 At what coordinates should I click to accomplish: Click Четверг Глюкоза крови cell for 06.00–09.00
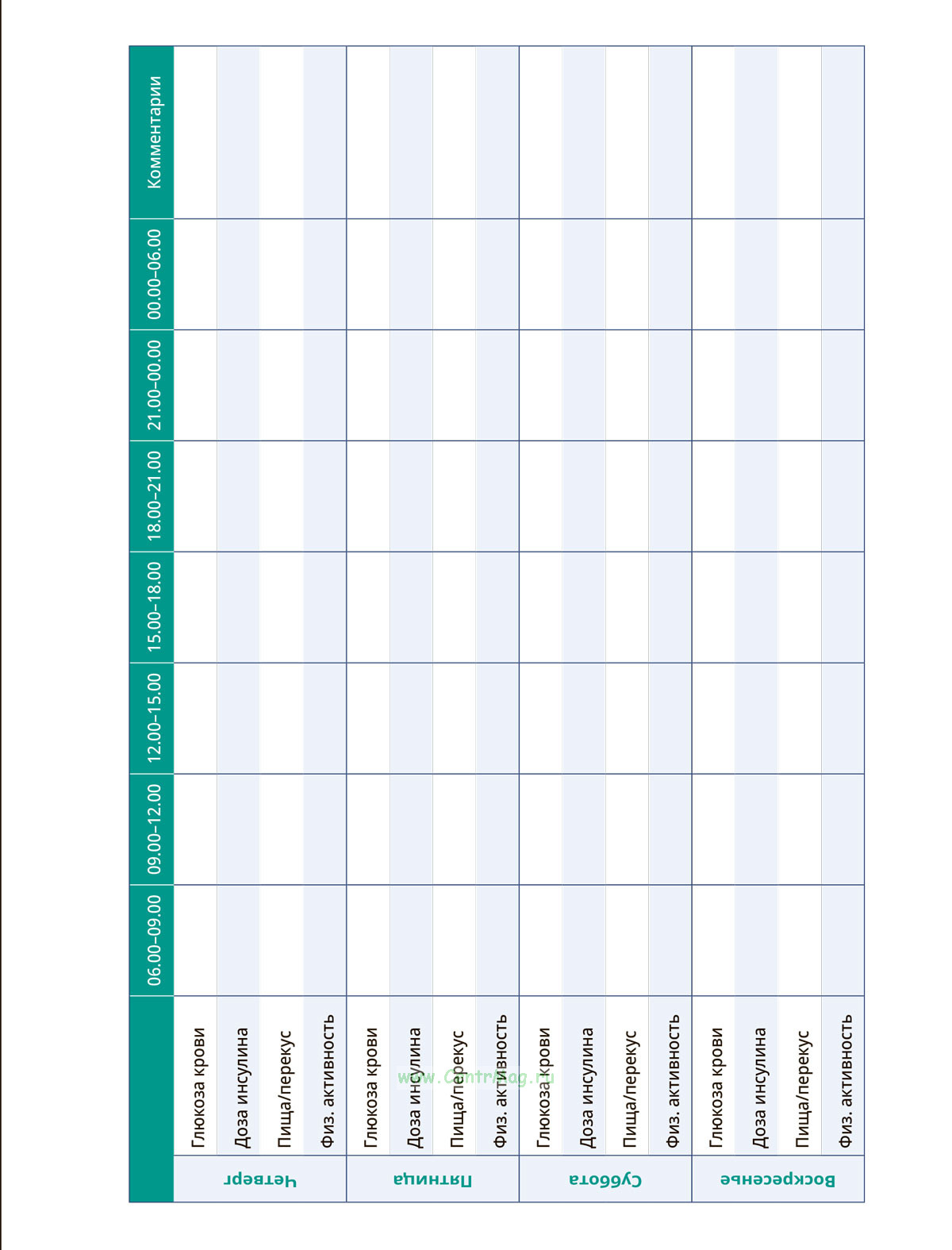(195, 940)
